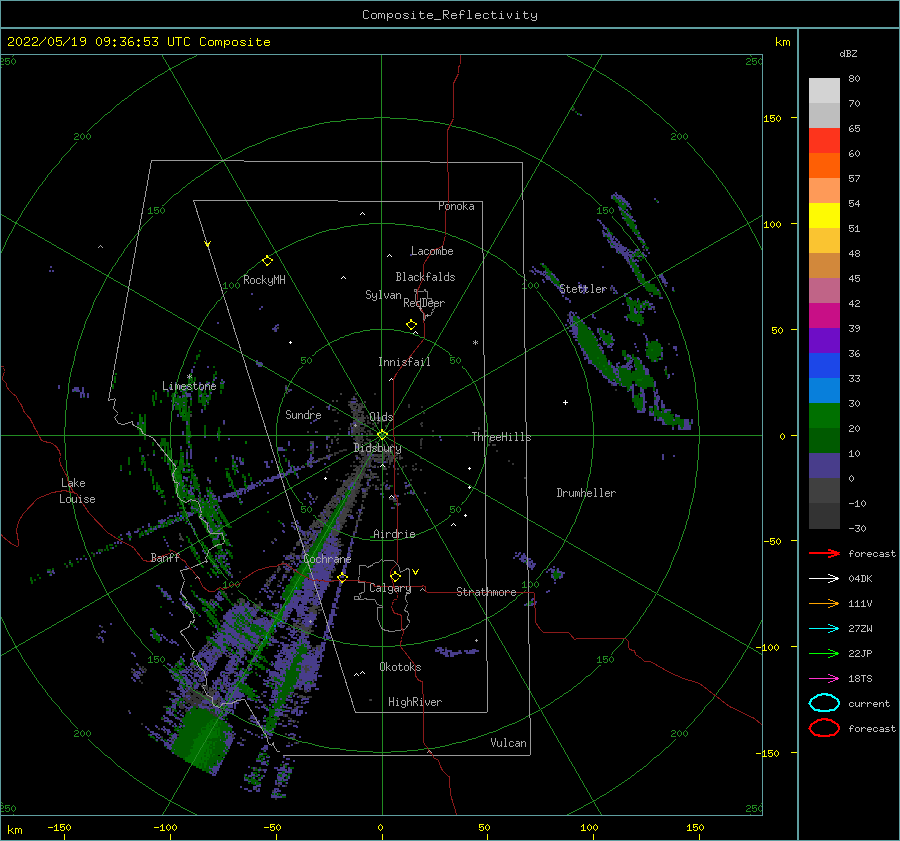This screenshot has height=841, width=900.
Task: Click the Composite_Reflectivity title
Action: 450,15
